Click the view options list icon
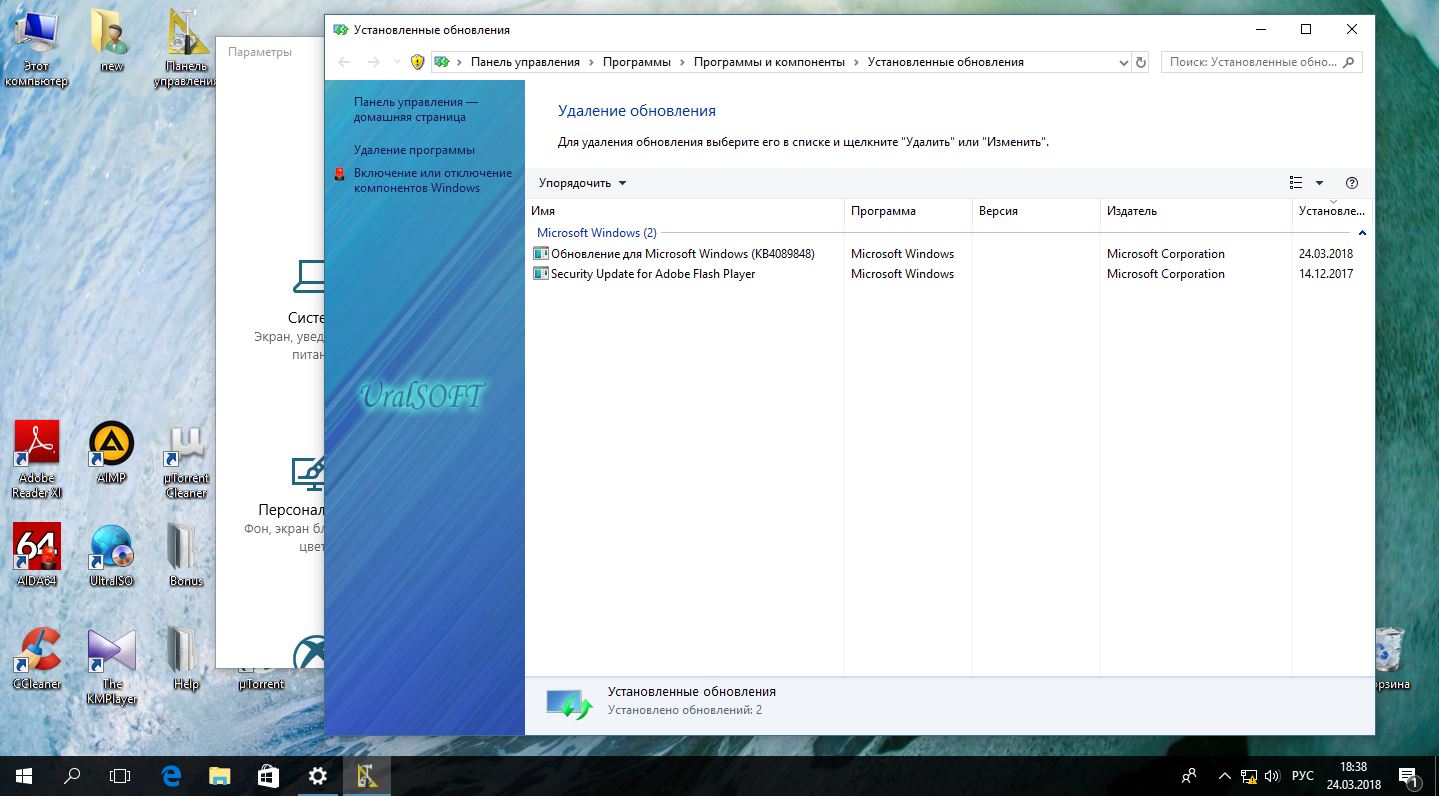1439x796 pixels. click(x=1297, y=183)
